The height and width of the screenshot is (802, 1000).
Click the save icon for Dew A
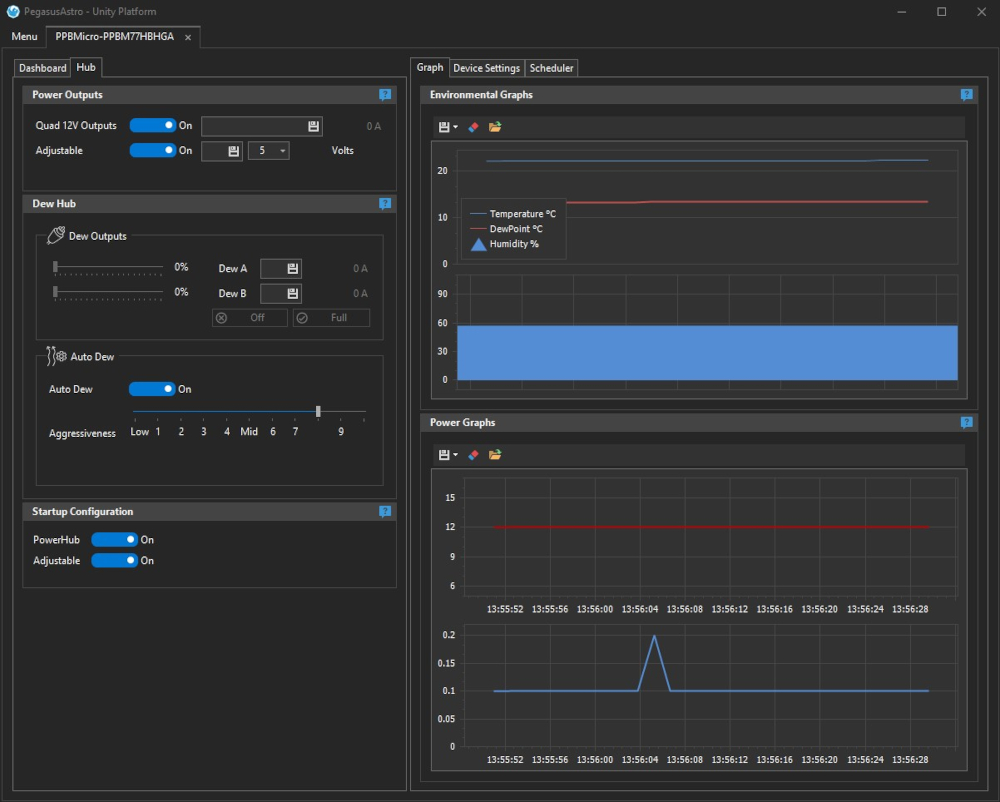coord(293,269)
